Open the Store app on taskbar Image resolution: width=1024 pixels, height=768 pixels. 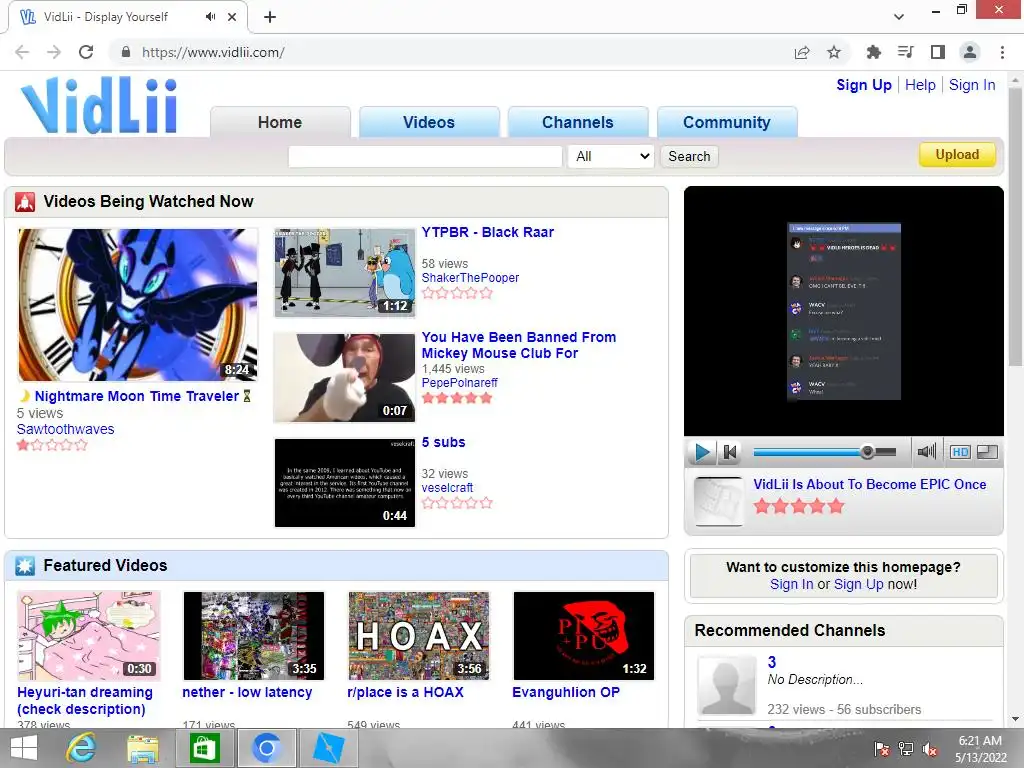point(204,748)
